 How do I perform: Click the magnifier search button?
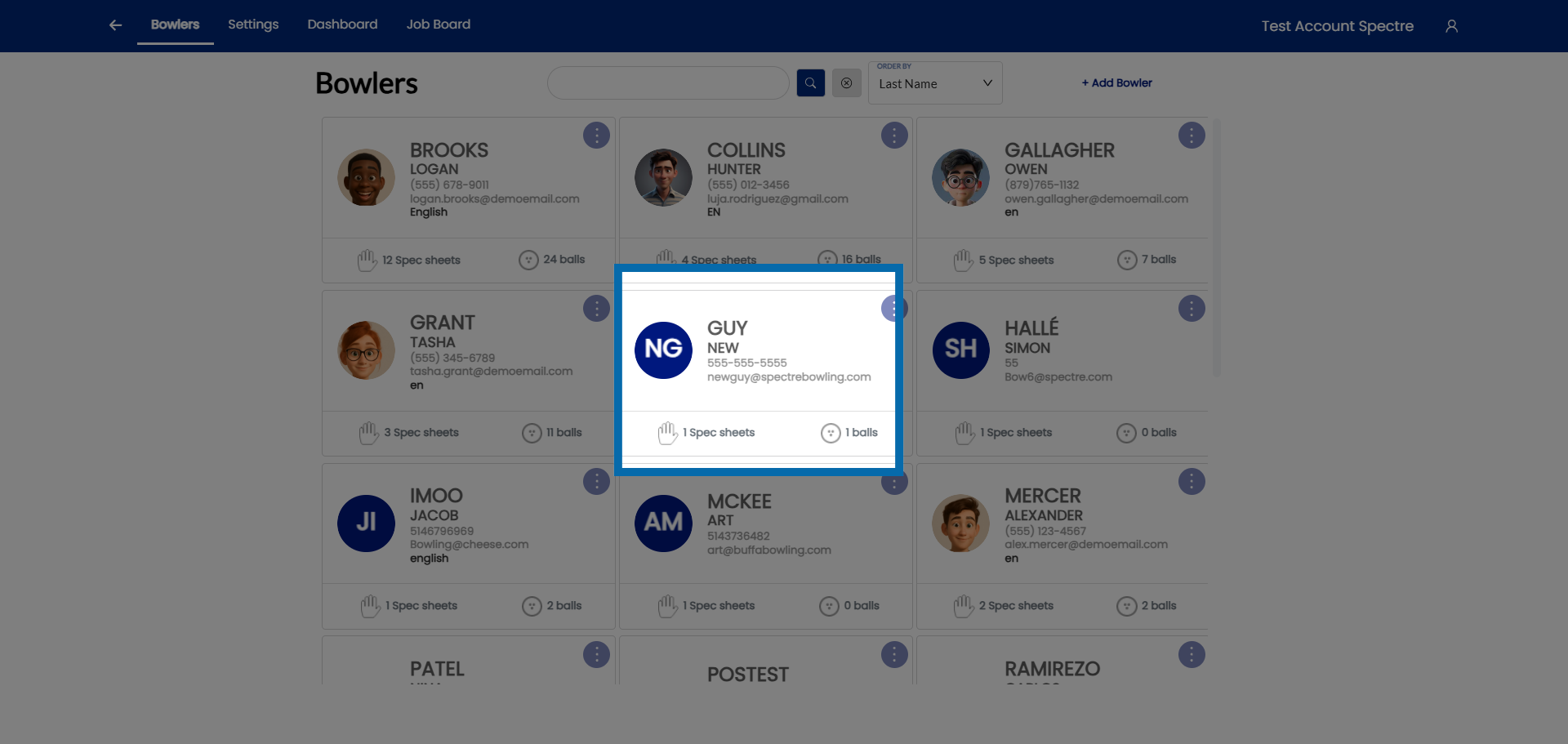(x=810, y=82)
